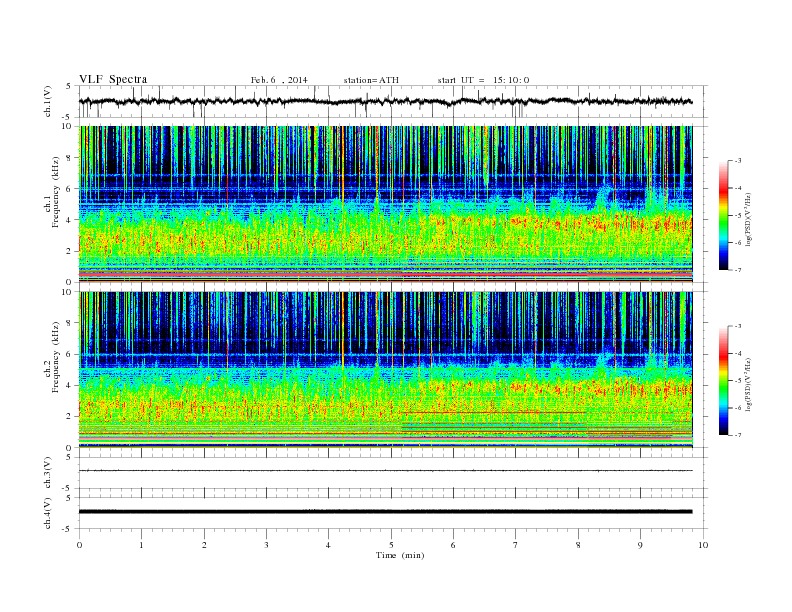Click time axis tick label "8" at the bottom

point(578,545)
